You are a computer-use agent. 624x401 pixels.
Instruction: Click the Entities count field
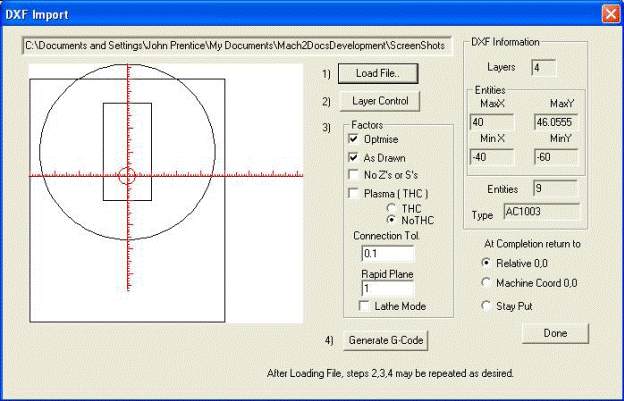[555, 189]
